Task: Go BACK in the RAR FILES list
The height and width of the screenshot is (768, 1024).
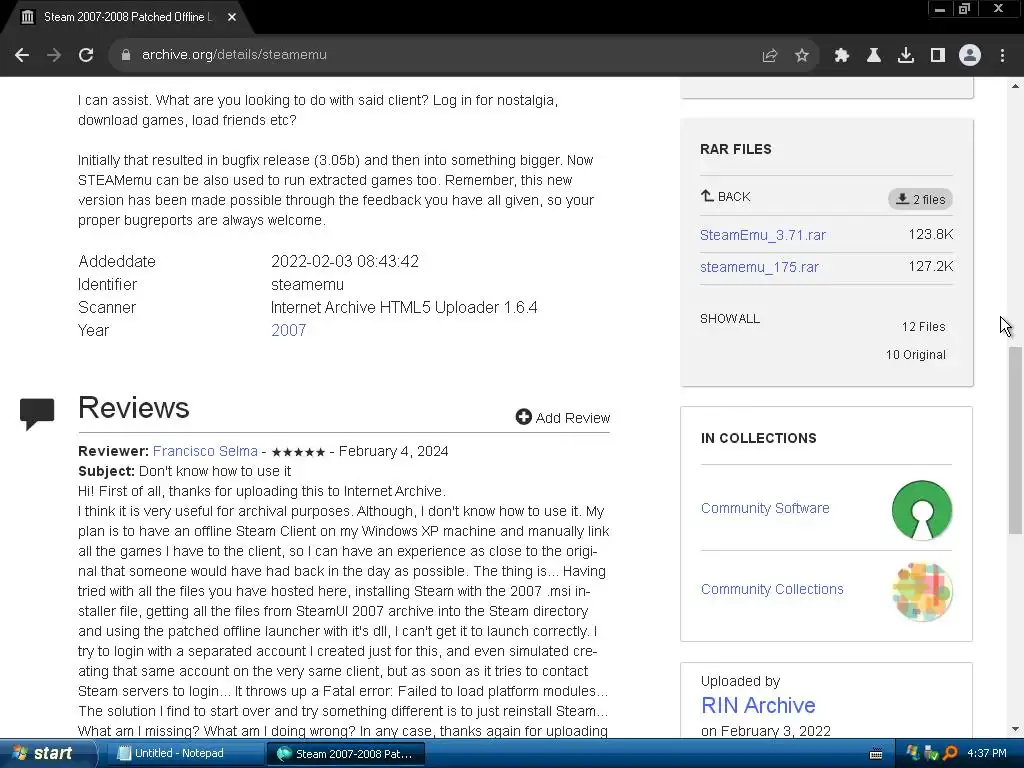Action: click(x=726, y=197)
